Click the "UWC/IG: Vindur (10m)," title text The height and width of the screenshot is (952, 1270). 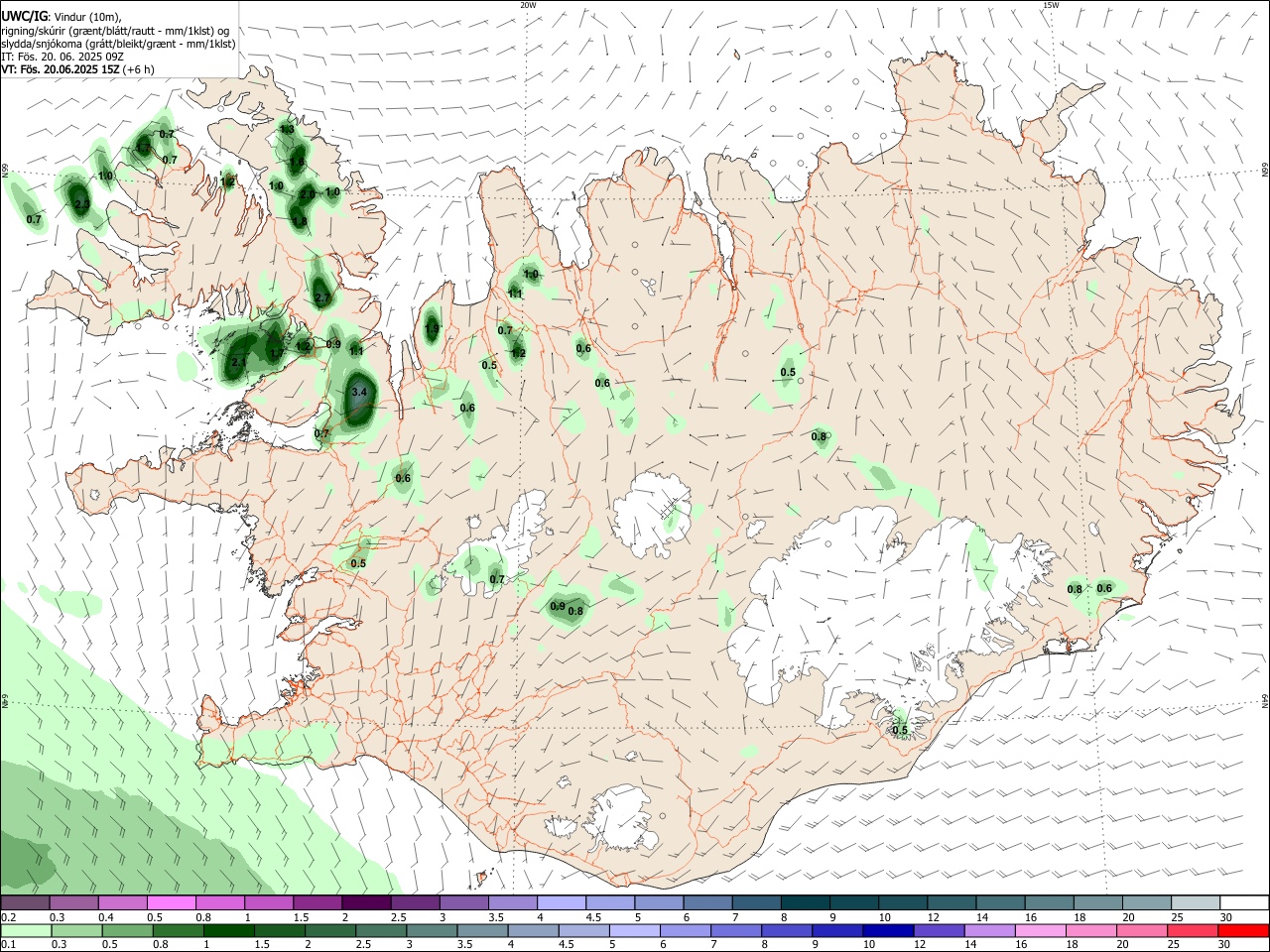pyautogui.click(x=61, y=17)
